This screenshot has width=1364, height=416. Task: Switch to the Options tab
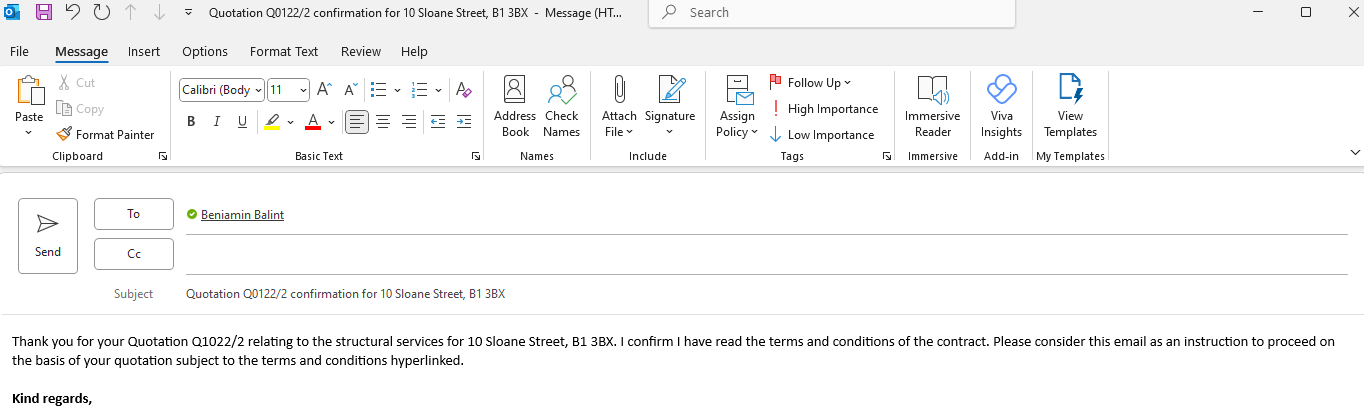tap(205, 51)
